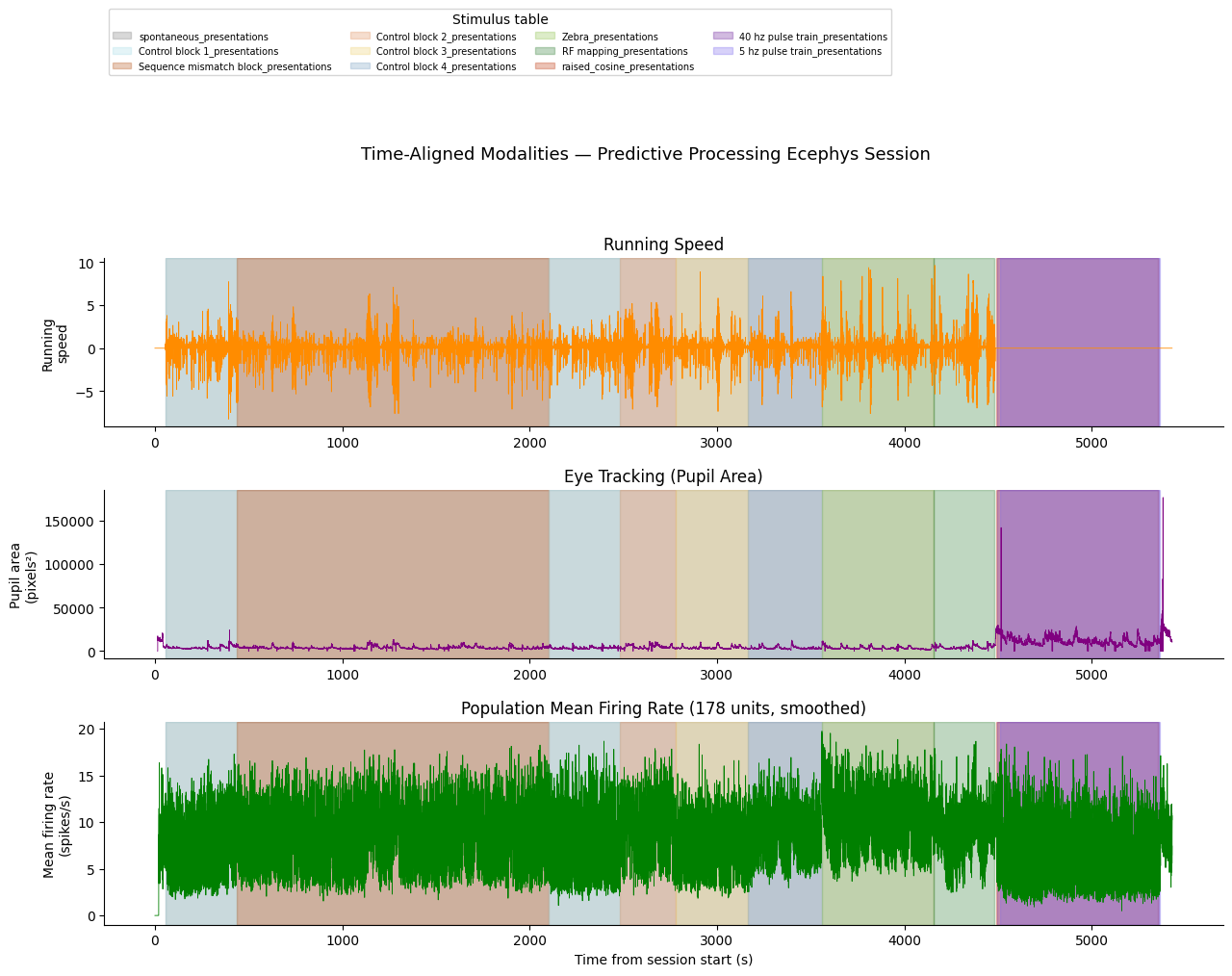Select the "5 hz pulse train_presentations" label

click(810, 52)
